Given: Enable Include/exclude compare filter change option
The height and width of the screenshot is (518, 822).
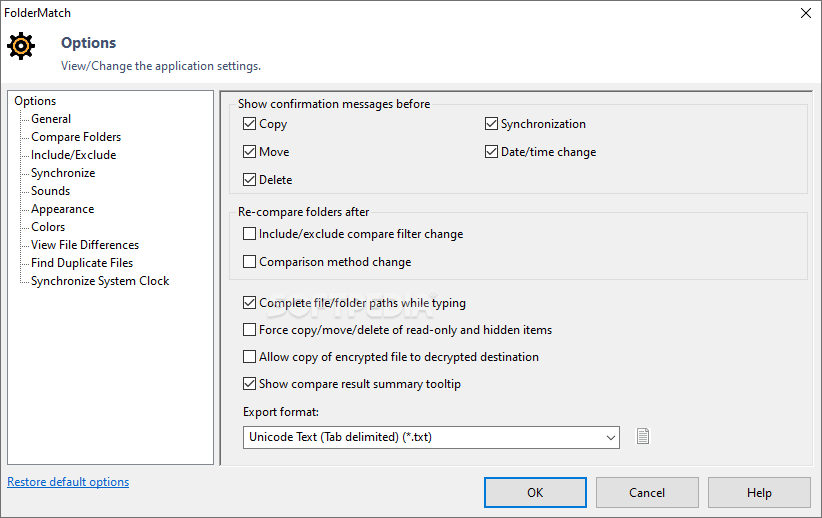Looking at the screenshot, I should 250,233.
